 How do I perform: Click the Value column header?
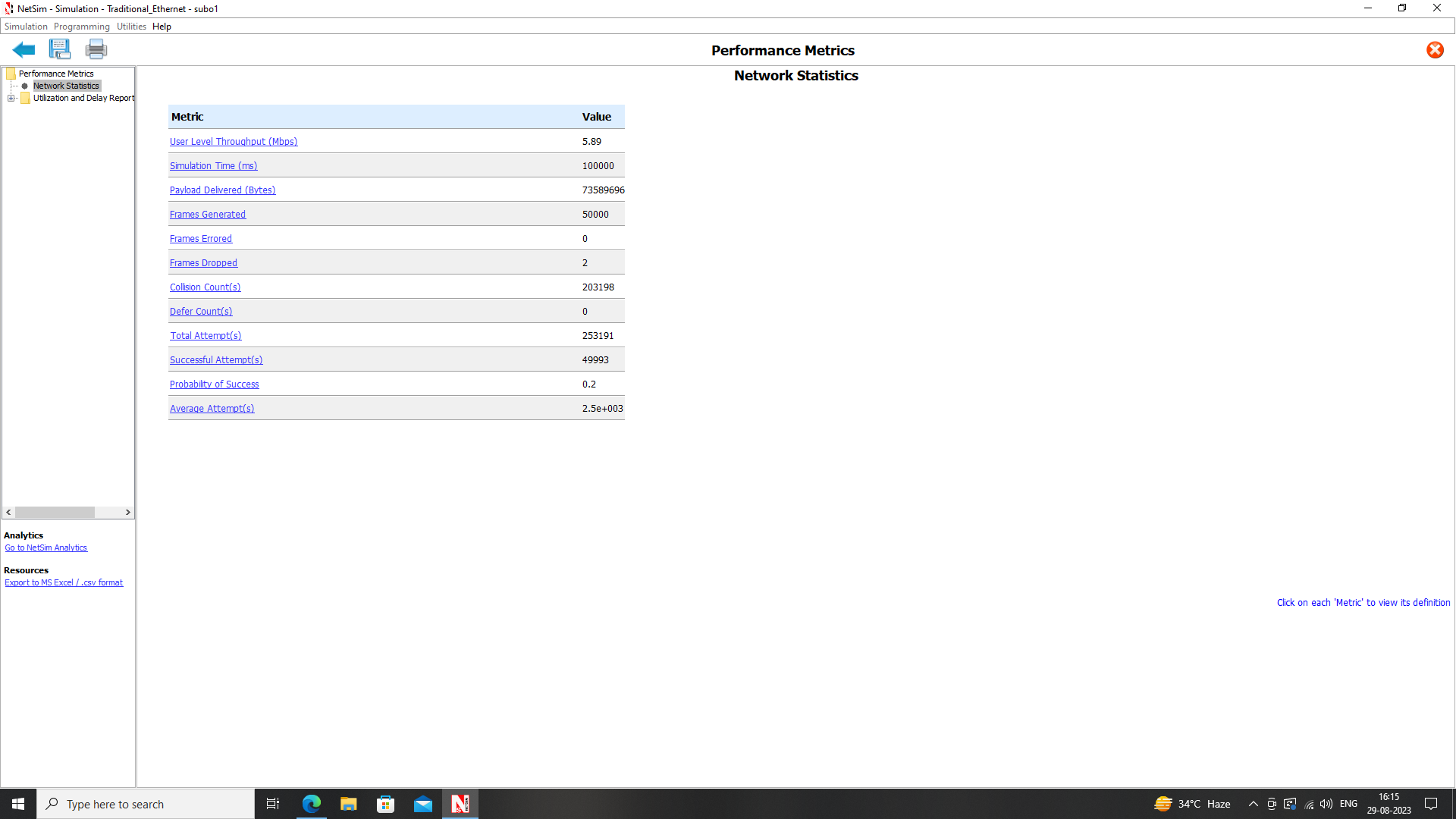click(x=597, y=117)
